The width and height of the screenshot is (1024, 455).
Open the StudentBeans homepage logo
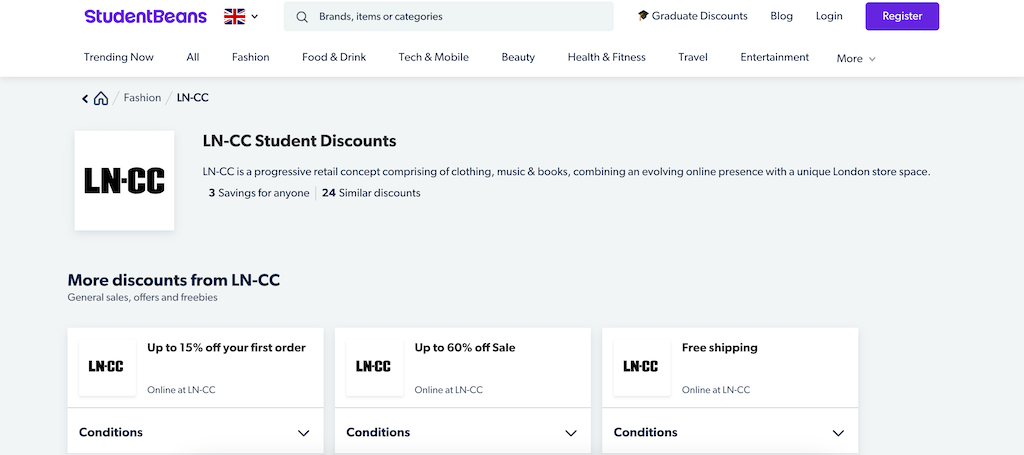pos(146,16)
